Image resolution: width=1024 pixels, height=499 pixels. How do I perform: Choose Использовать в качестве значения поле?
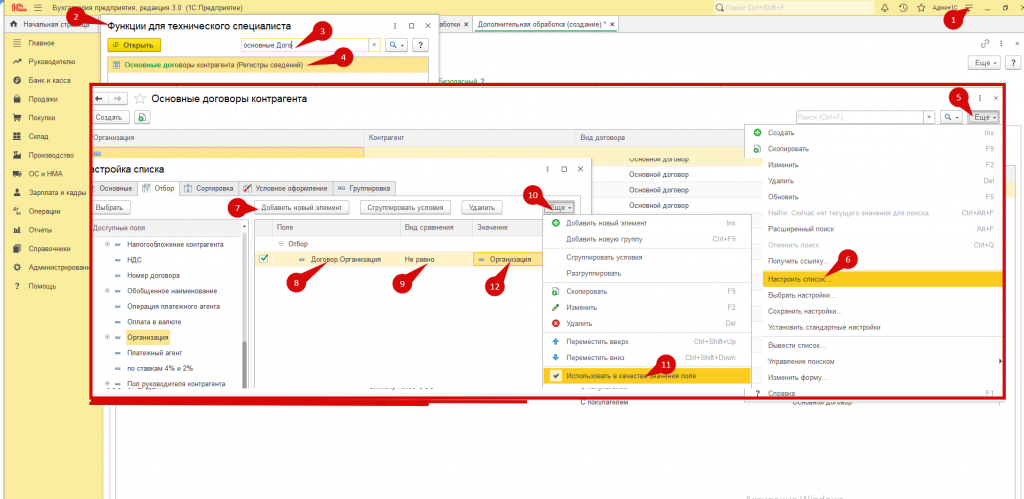point(647,376)
